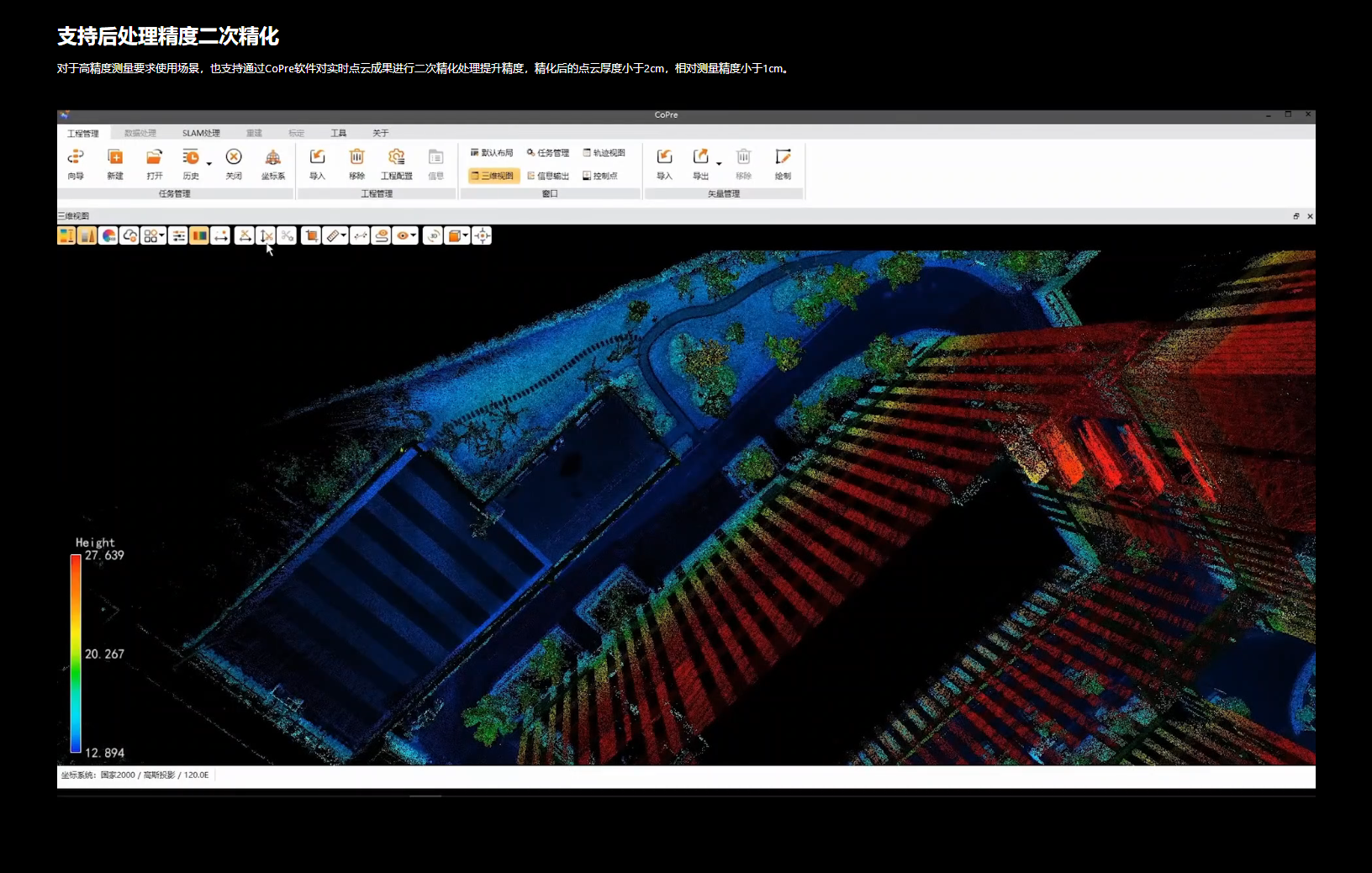
Task: Open 工程配置 project settings
Action: pos(396,157)
